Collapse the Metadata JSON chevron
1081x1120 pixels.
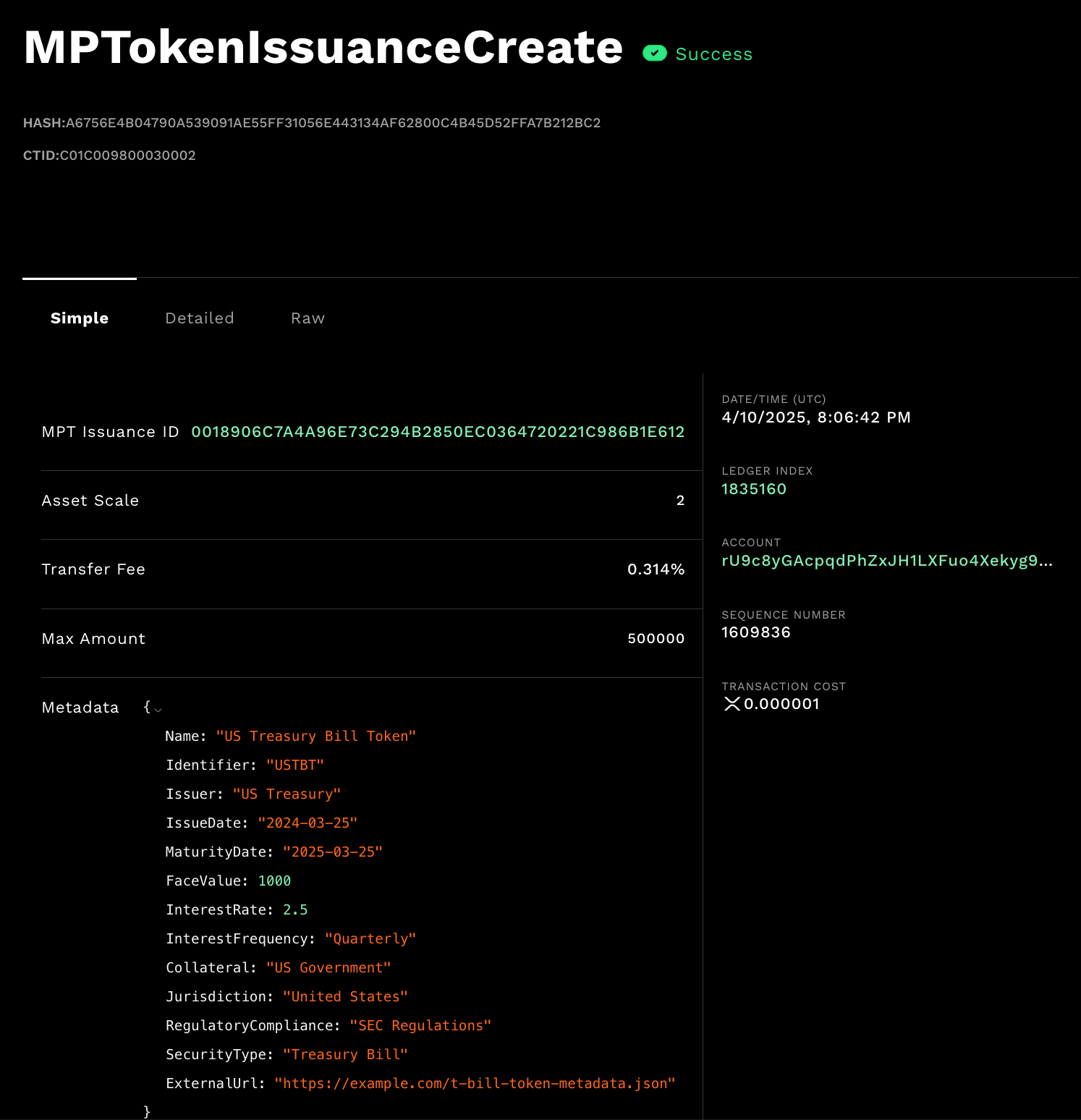click(158, 709)
